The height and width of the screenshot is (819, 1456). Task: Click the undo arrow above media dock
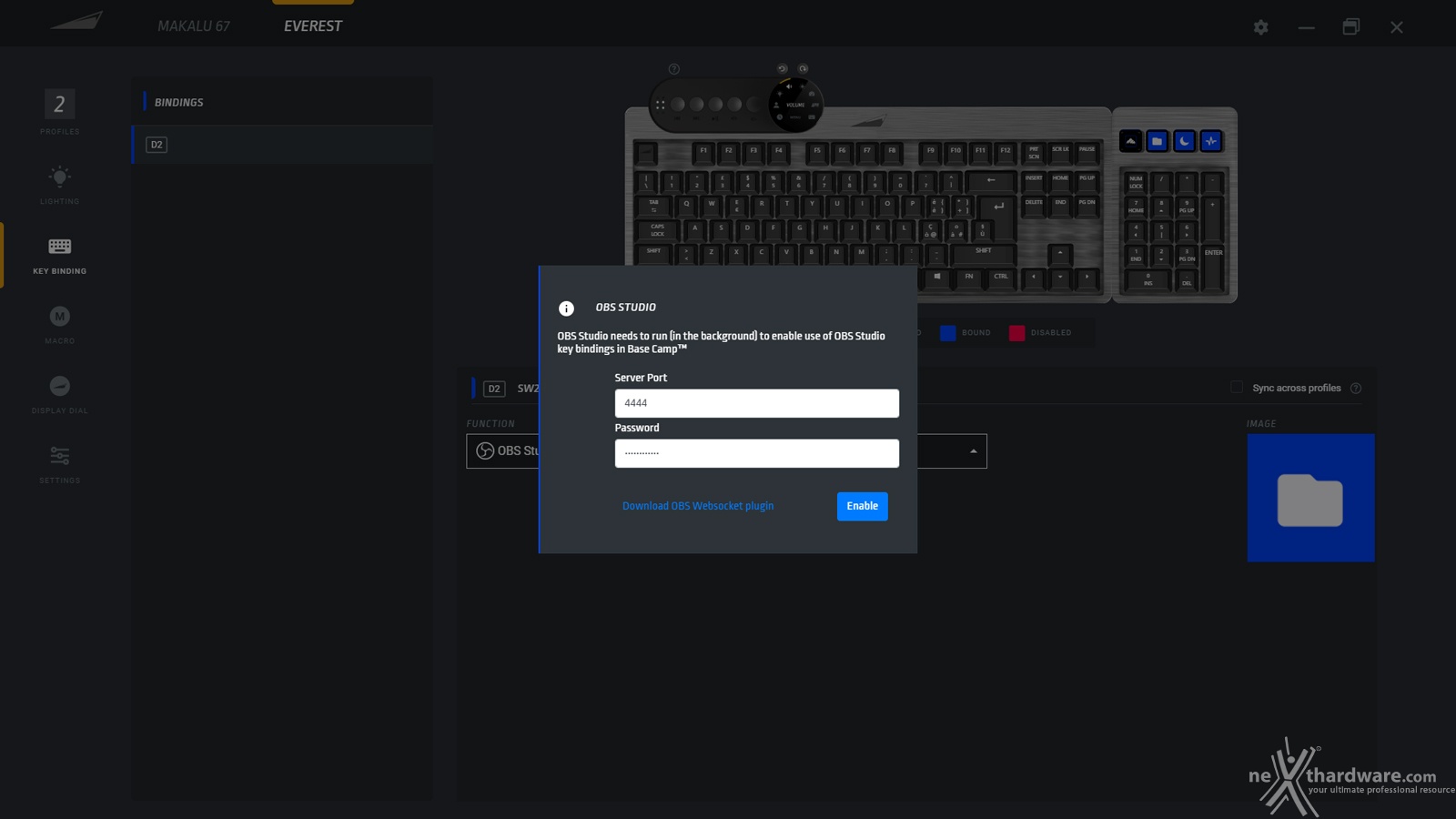(x=782, y=69)
